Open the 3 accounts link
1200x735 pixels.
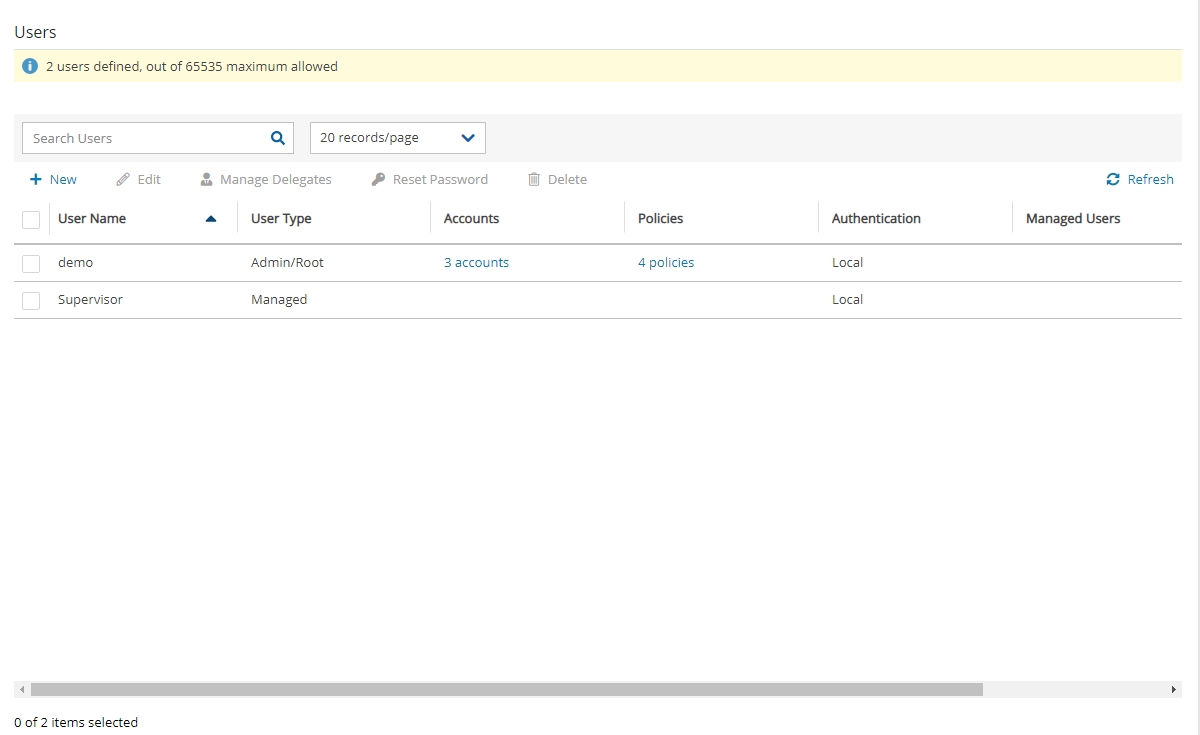tap(476, 263)
